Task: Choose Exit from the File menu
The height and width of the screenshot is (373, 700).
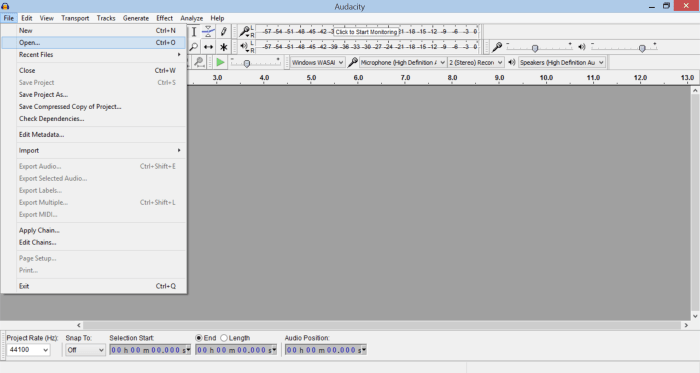Action: point(94,286)
